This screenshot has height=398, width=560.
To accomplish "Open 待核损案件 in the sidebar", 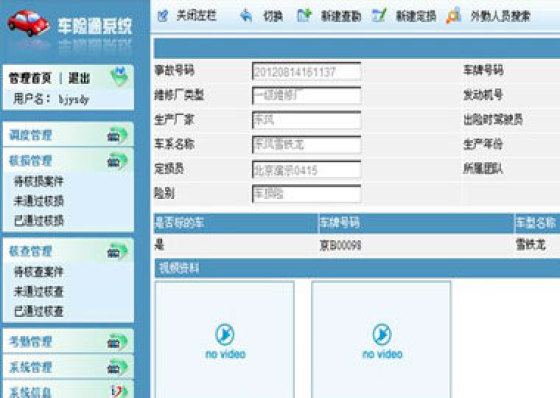I will [x=39, y=181].
